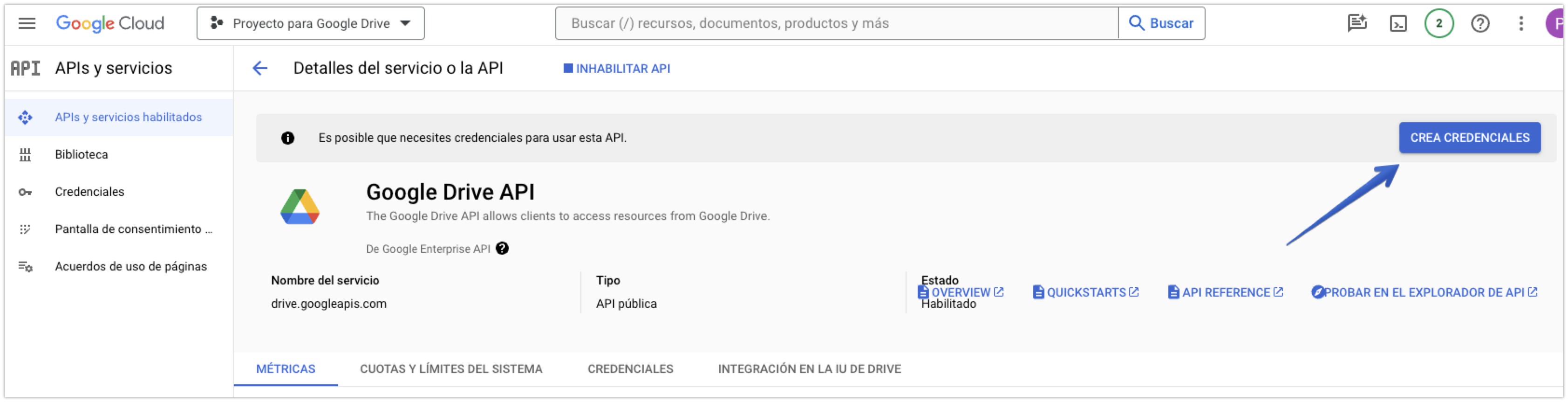Image resolution: width=1568 pixels, height=402 pixels.
Task: Click the 'APIs y servicios' sidebar title
Action: click(x=113, y=68)
